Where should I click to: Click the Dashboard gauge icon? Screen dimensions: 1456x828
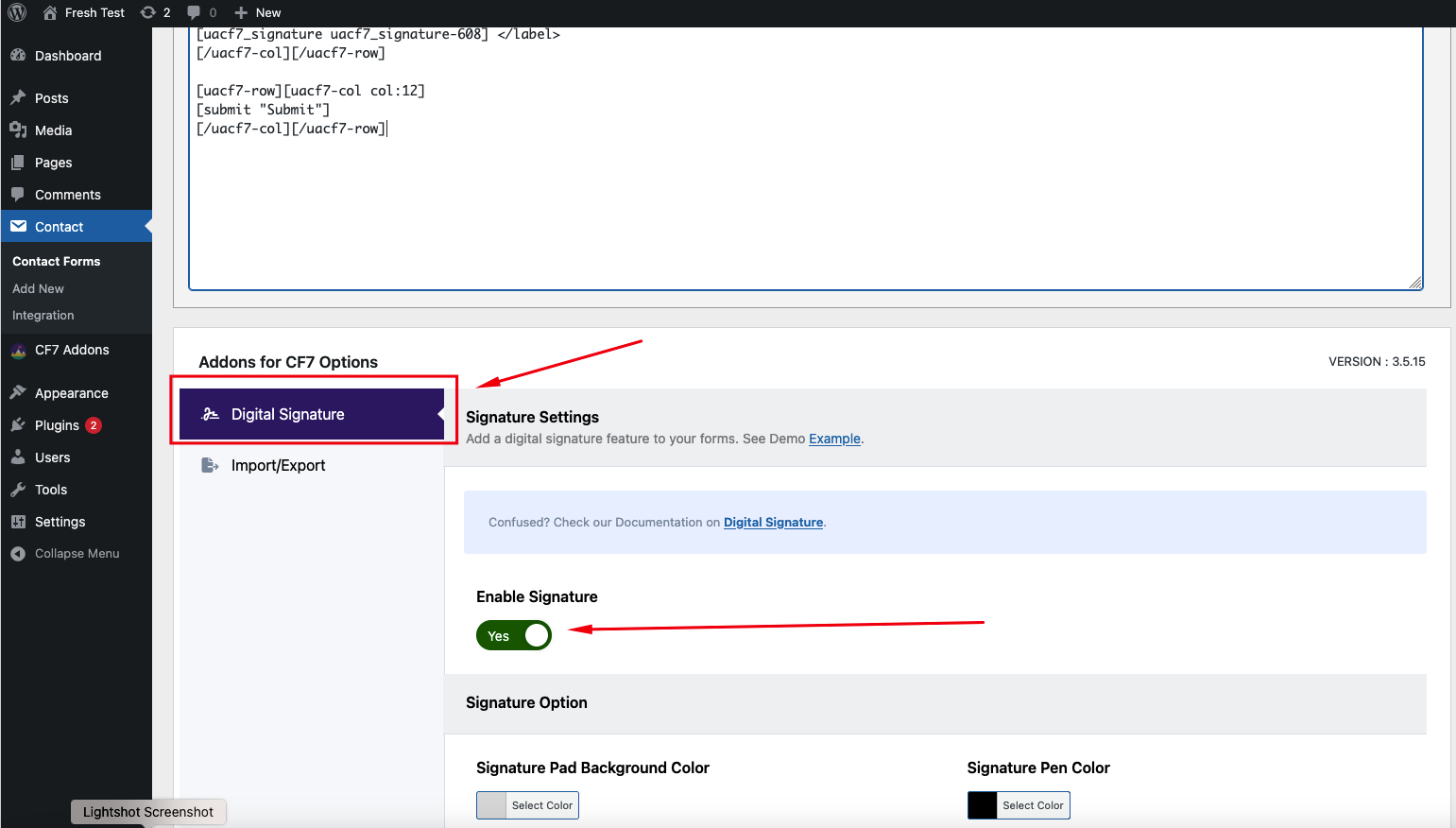coord(18,55)
